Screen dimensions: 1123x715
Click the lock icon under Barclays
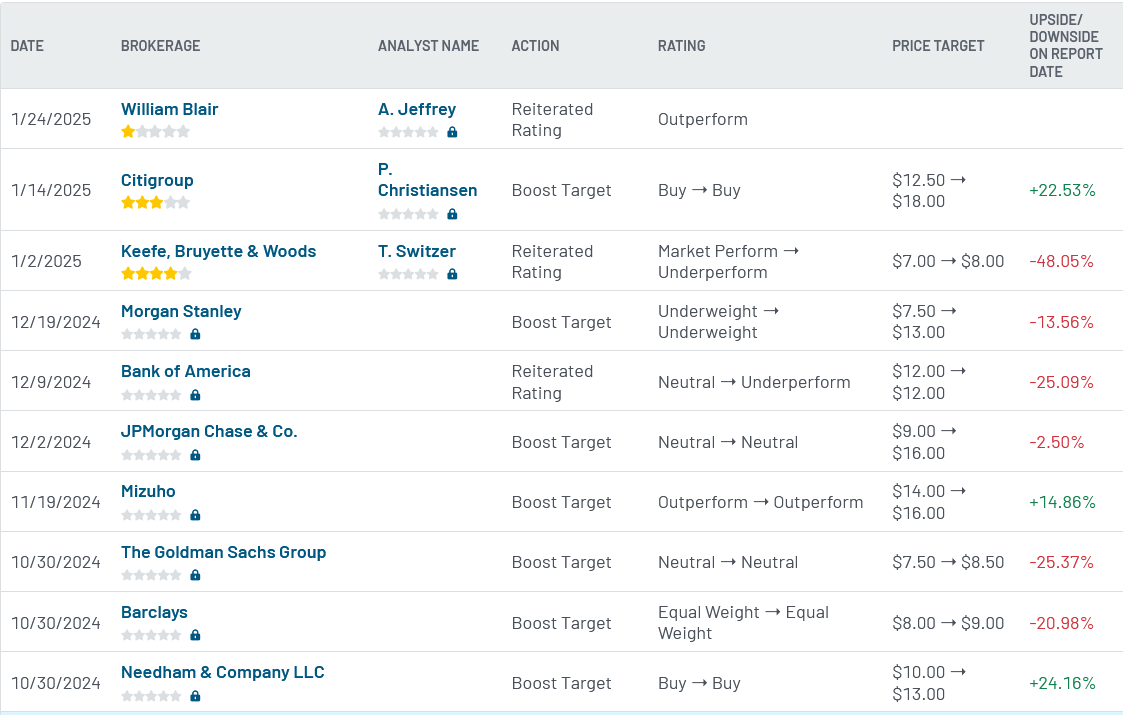tap(195, 635)
